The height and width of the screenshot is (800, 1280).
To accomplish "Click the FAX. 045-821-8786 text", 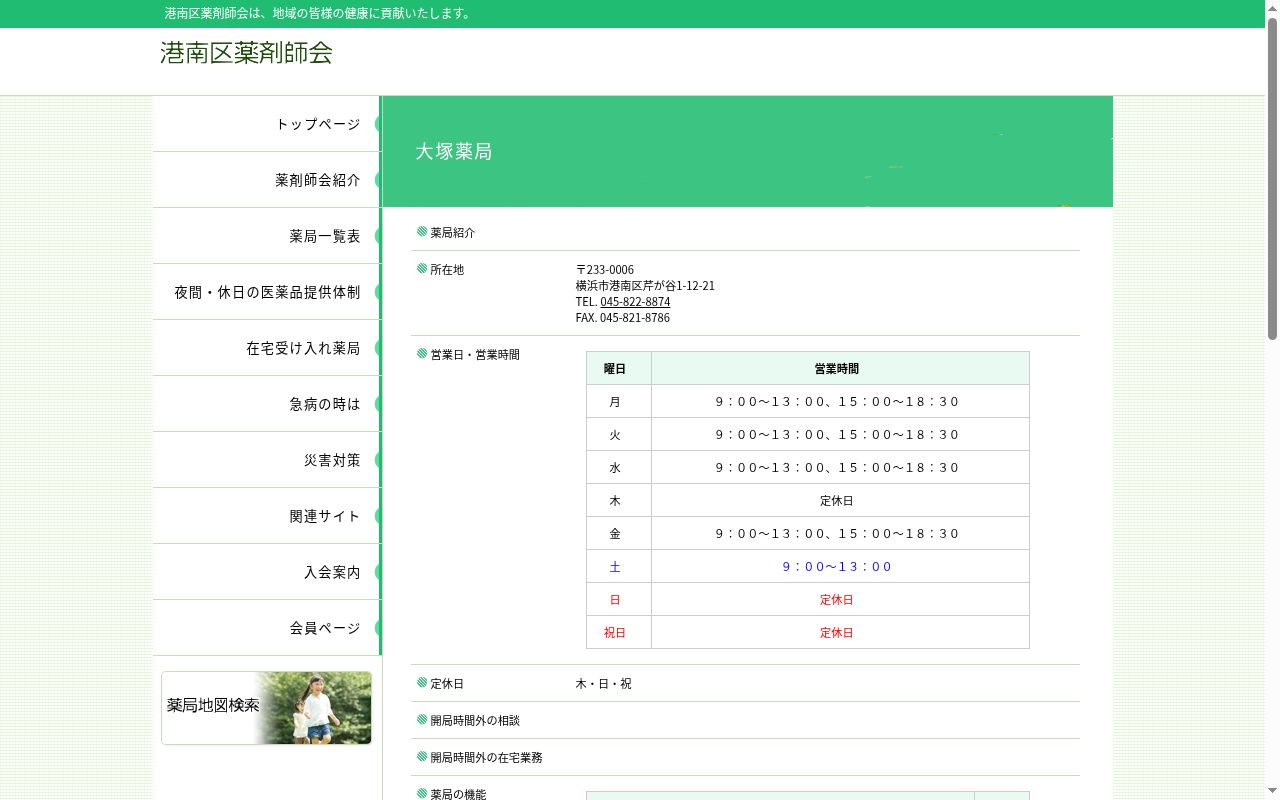I will [x=623, y=318].
